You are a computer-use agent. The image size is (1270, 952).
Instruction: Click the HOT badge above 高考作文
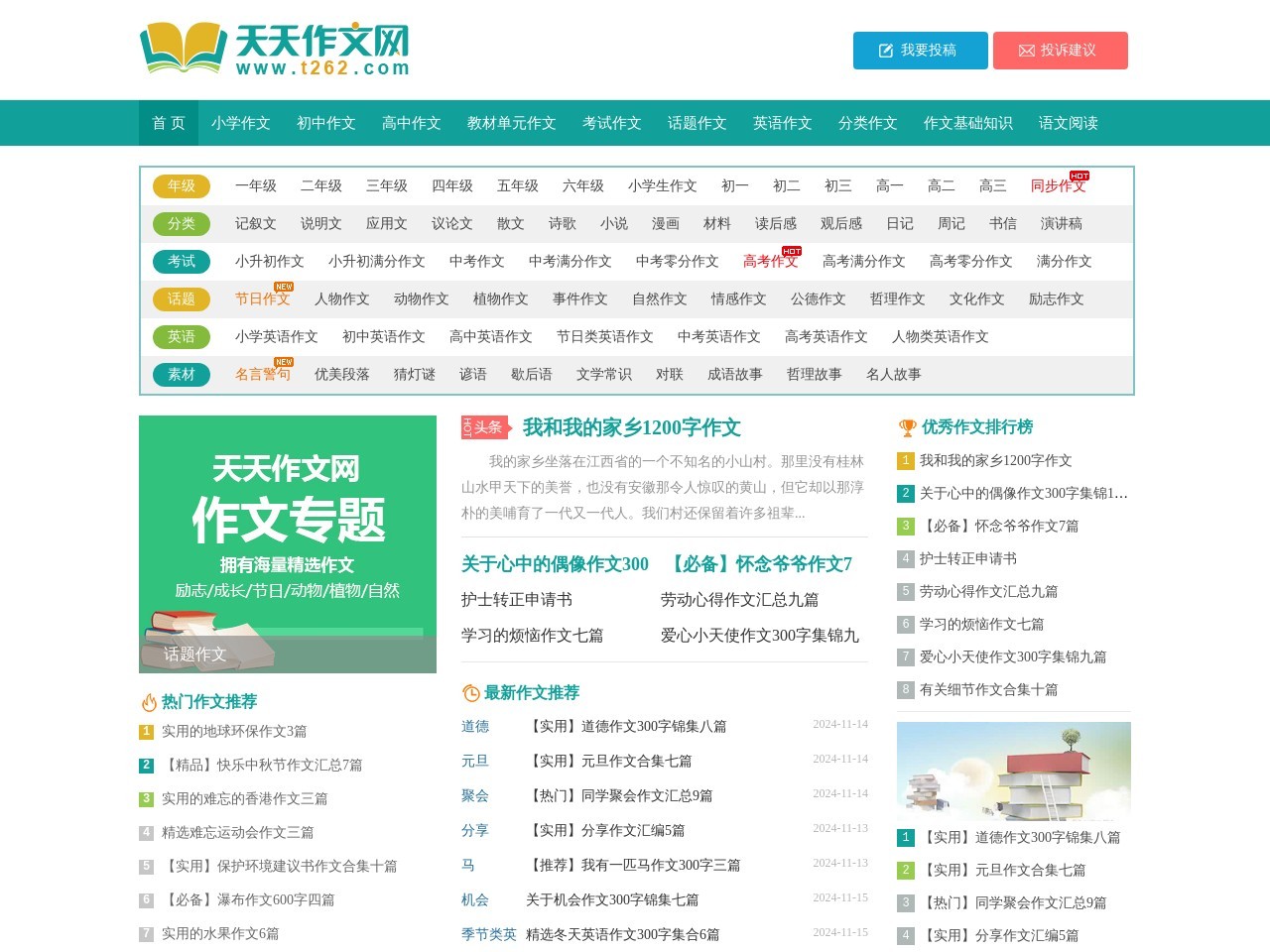(794, 252)
